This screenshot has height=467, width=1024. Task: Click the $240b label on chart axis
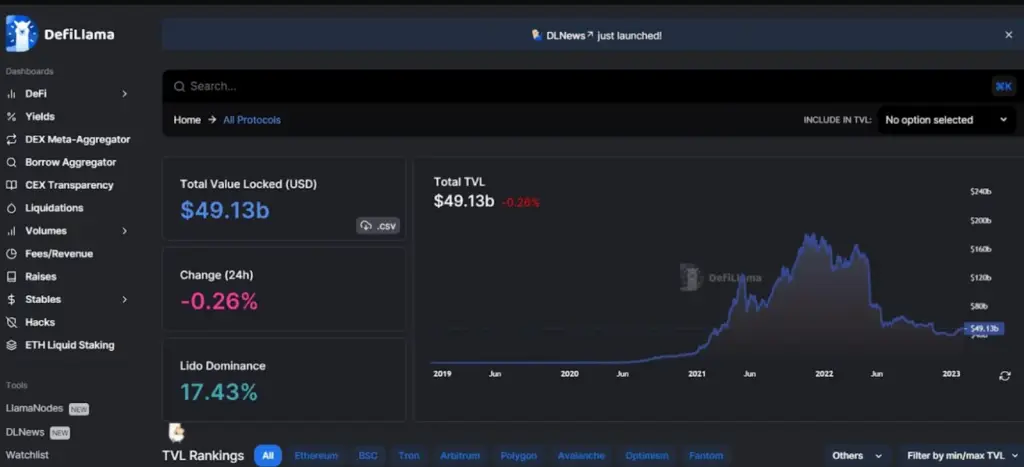coord(981,192)
